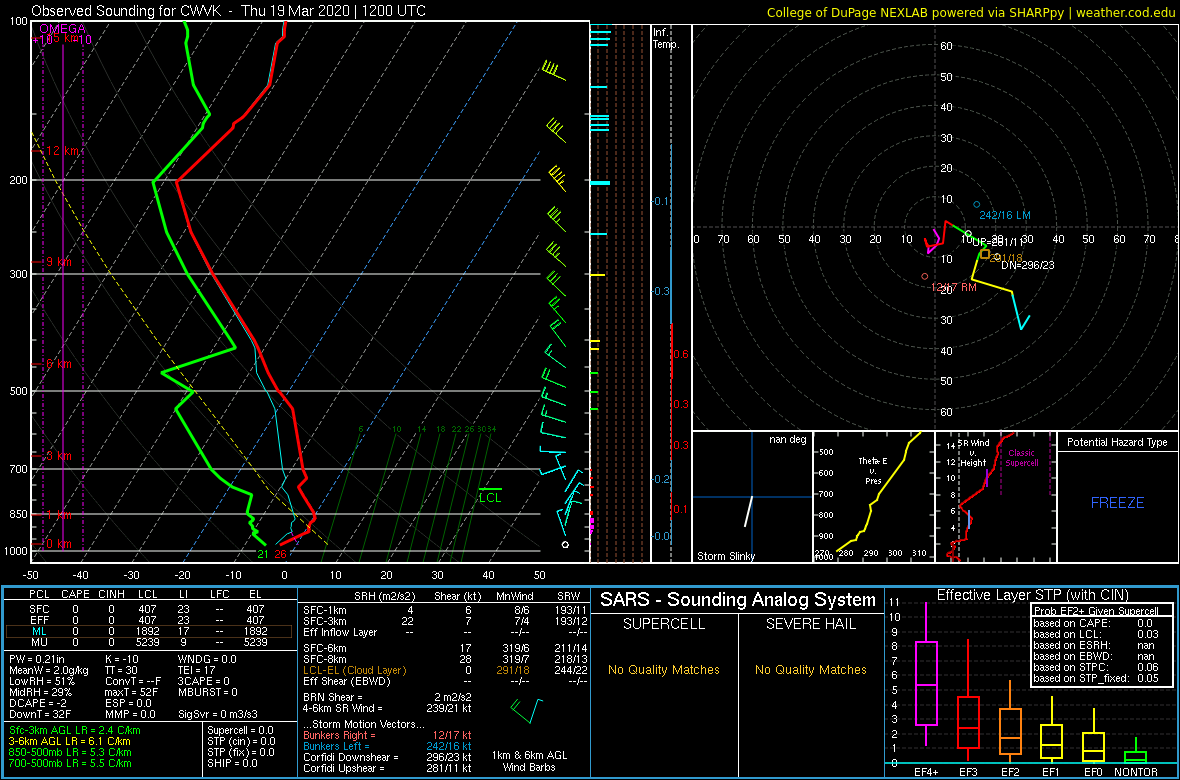Click the Observed Sounding for CWVK title
This screenshot has width=1180, height=780.
228,12
